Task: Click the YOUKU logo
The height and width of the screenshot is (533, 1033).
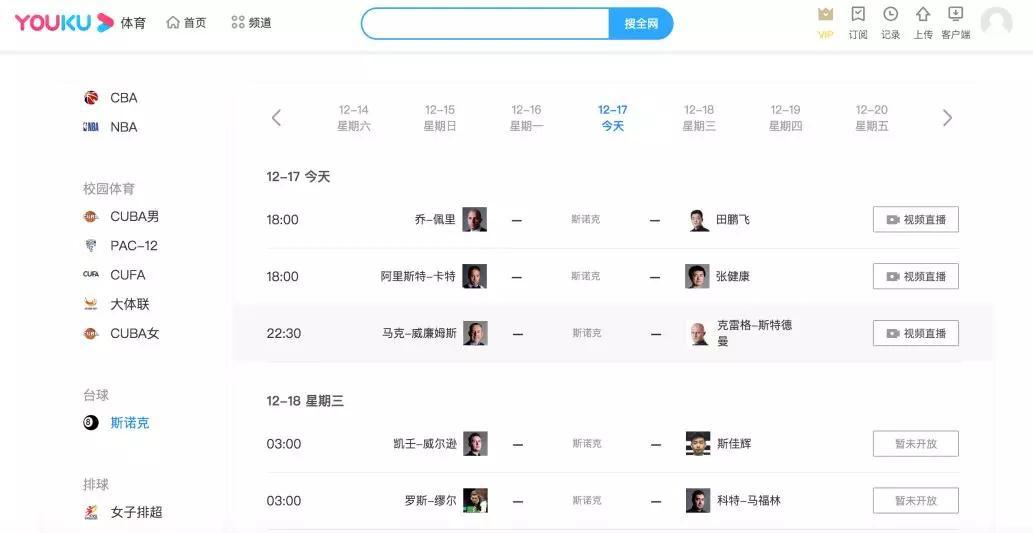Action: [x=64, y=23]
